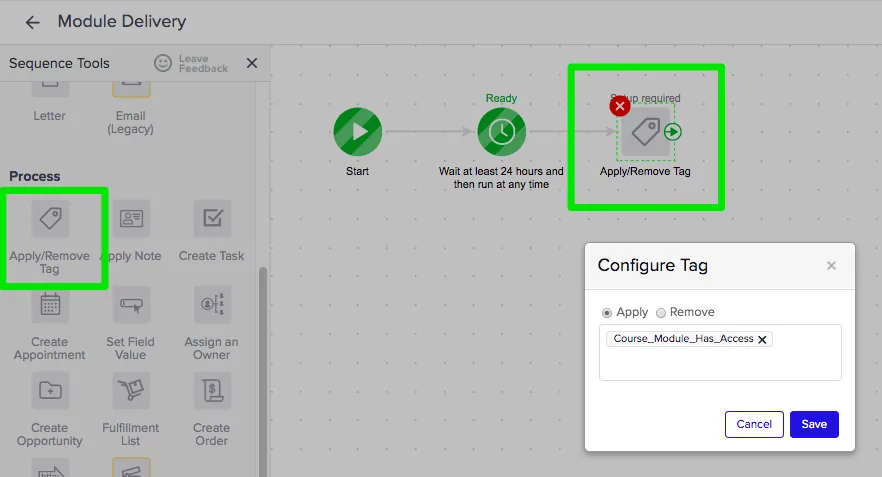Open the Leave Feedback link

point(191,63)
